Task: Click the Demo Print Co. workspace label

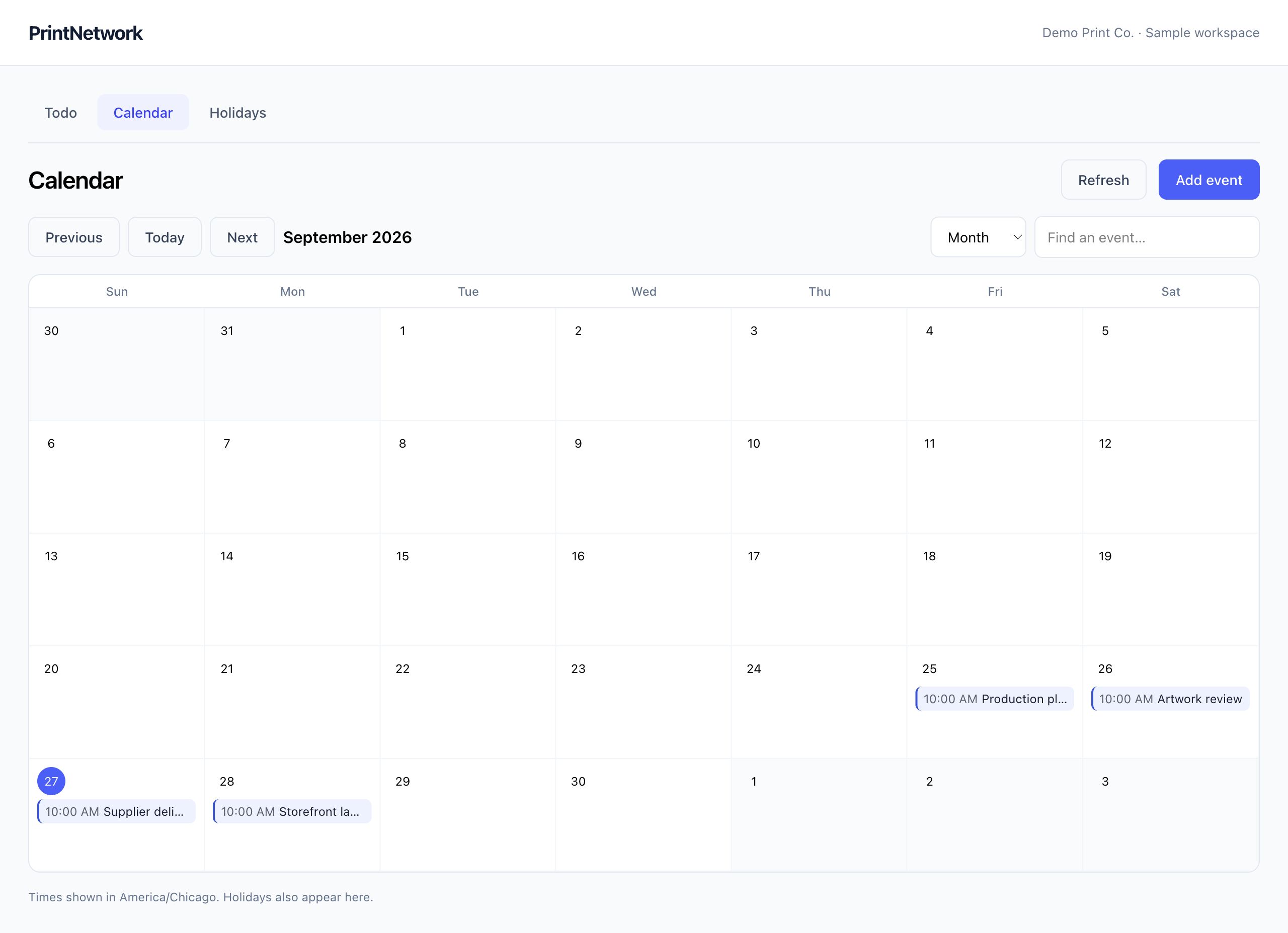Action: 1151,33
